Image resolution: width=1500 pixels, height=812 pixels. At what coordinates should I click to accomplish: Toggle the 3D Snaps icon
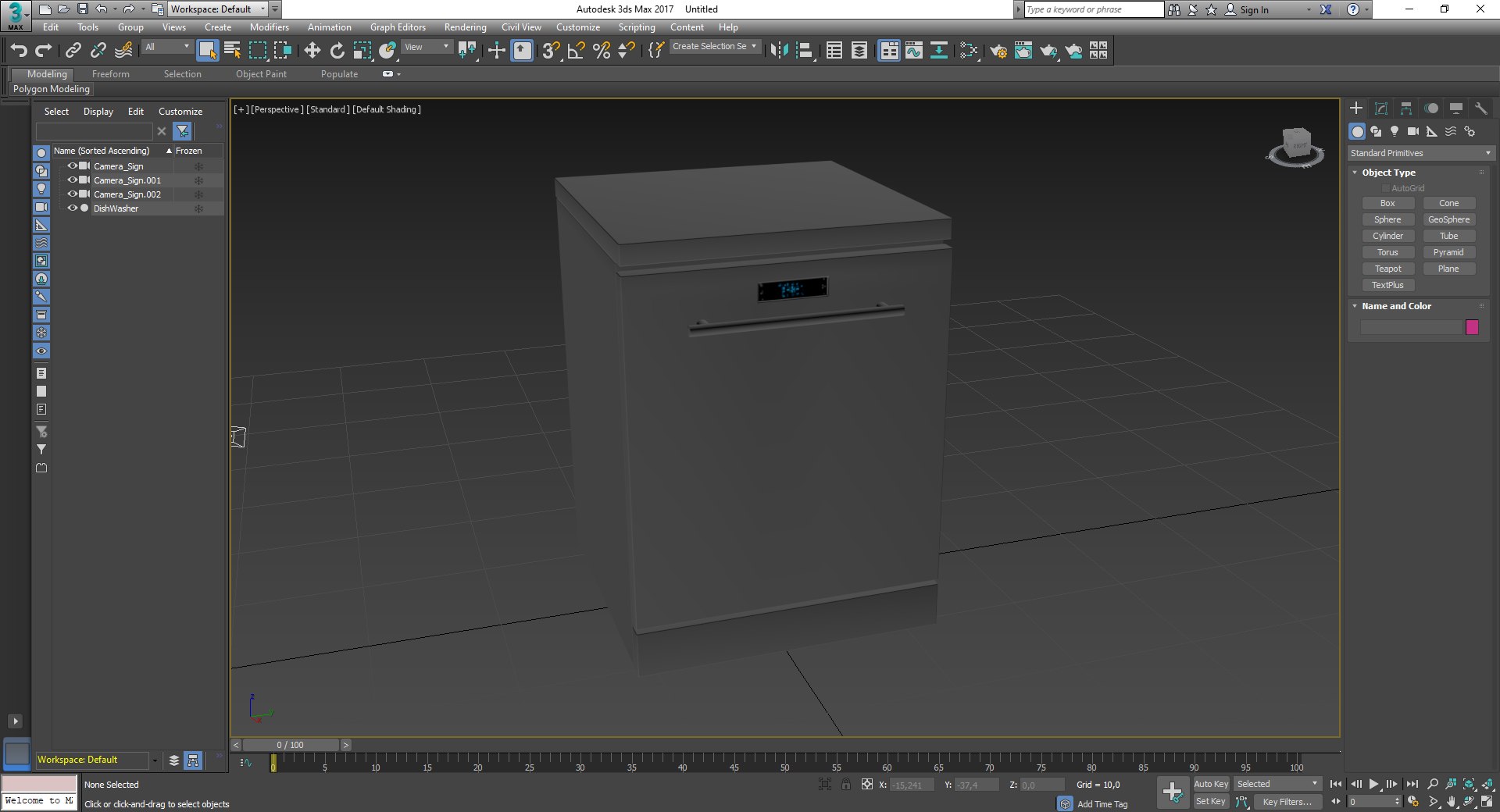(x=551, y=51)
